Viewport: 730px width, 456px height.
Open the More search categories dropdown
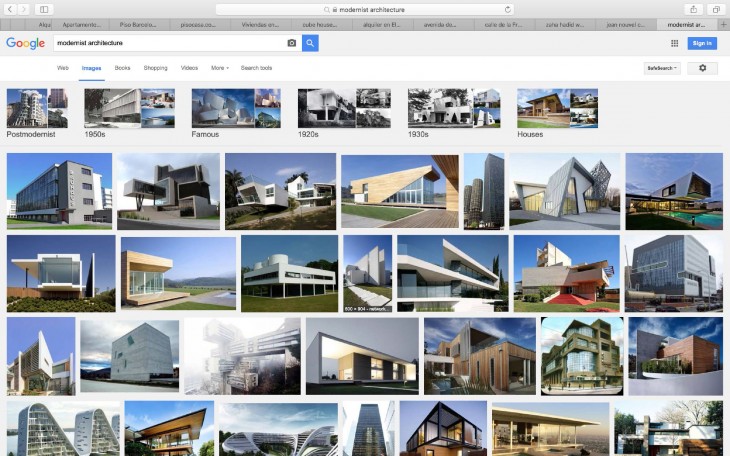click(219, 68)
